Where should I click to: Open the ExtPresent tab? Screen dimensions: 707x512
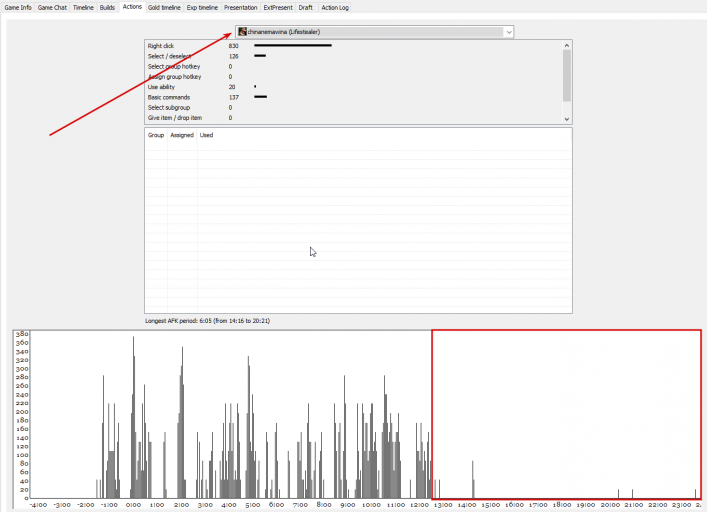[x=278, y=7]
